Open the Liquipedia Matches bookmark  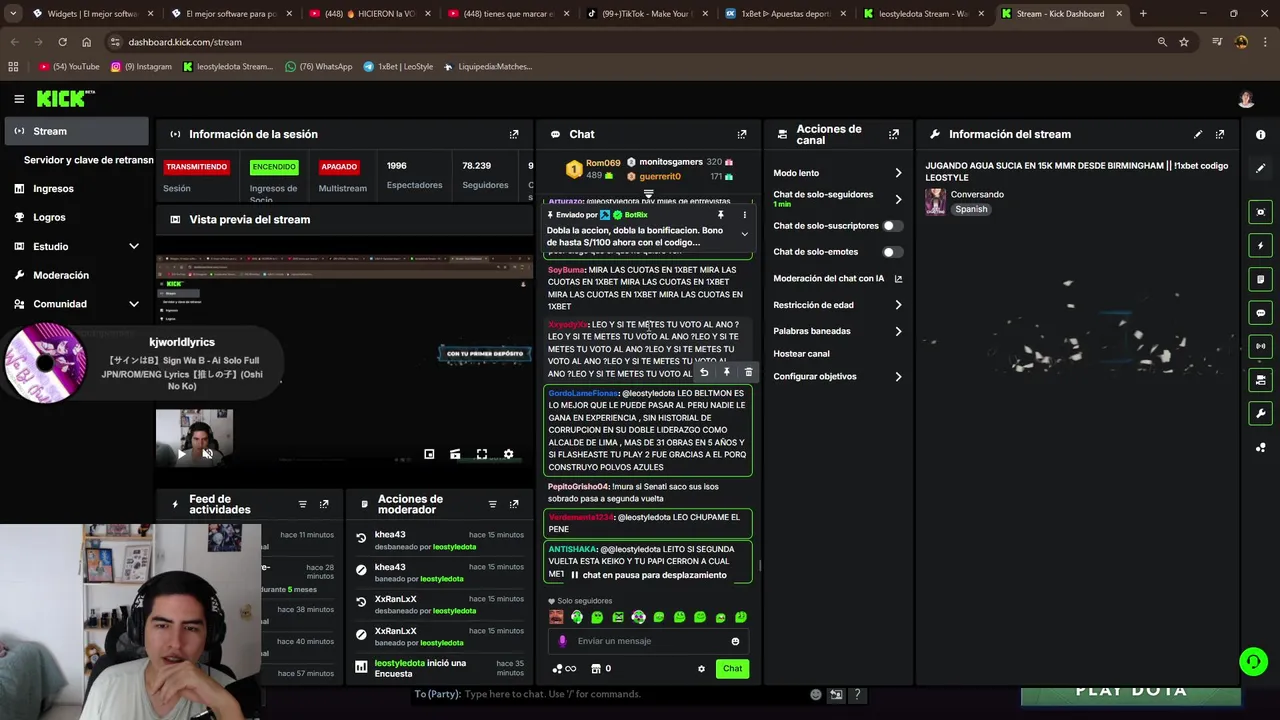tap(487, 67)
